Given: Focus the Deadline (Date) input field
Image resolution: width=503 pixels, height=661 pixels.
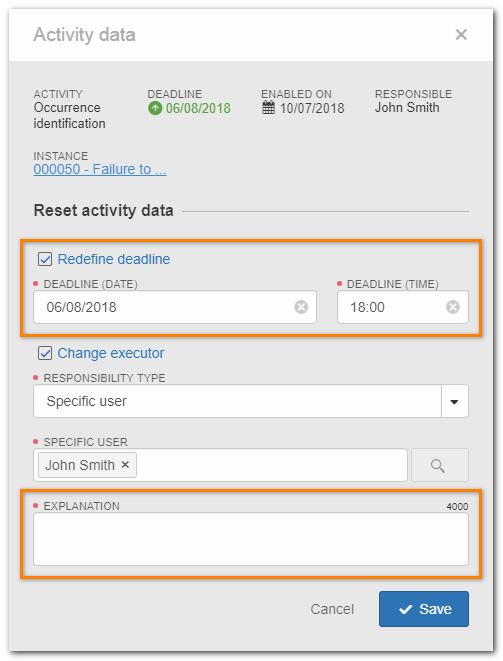Looking at the screenshot, I should coord(175,307).
